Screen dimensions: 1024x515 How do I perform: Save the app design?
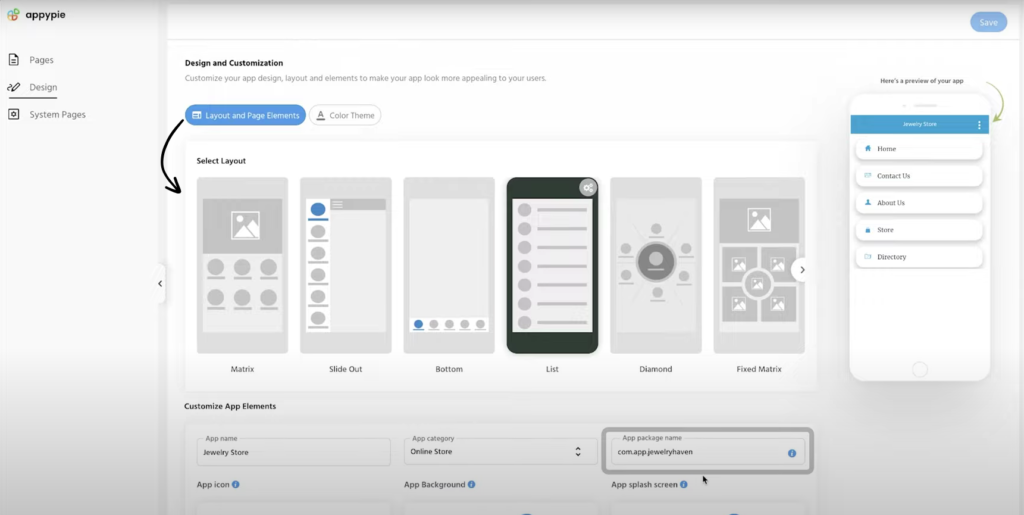(x=988, y=22)
